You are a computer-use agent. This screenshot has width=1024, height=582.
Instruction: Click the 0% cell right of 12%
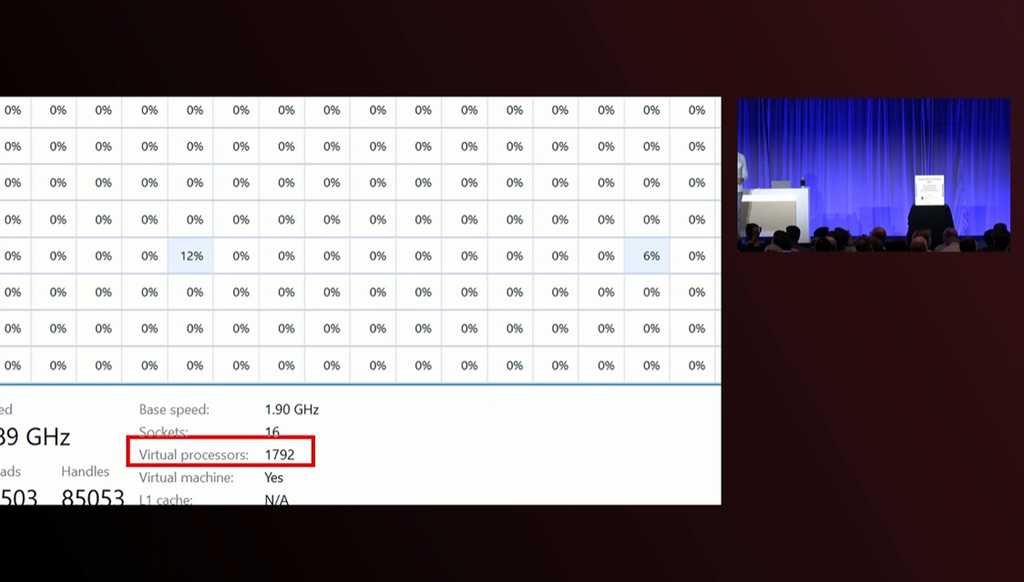click(x=236, y=256)
